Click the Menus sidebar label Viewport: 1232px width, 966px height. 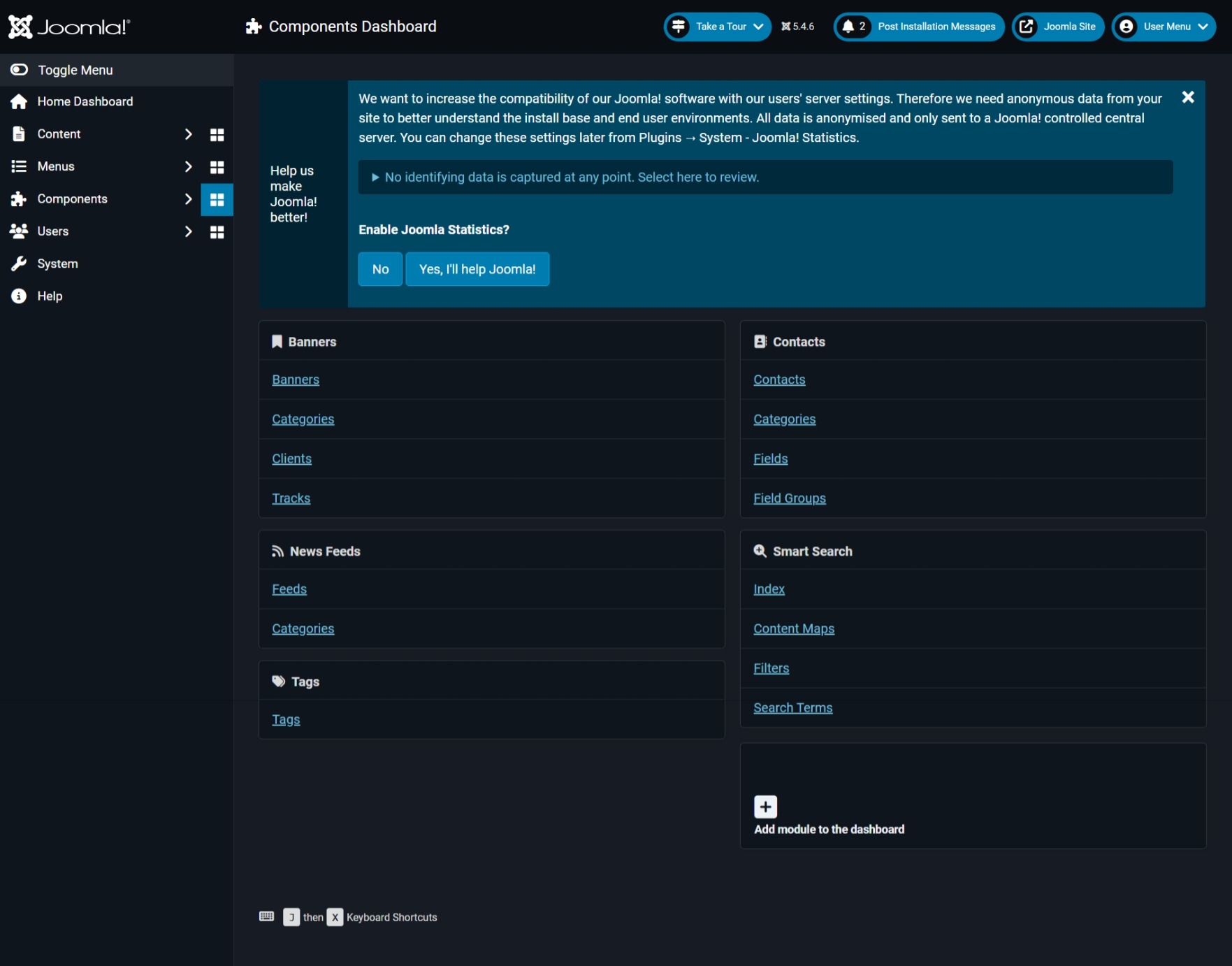click(56, 166)
